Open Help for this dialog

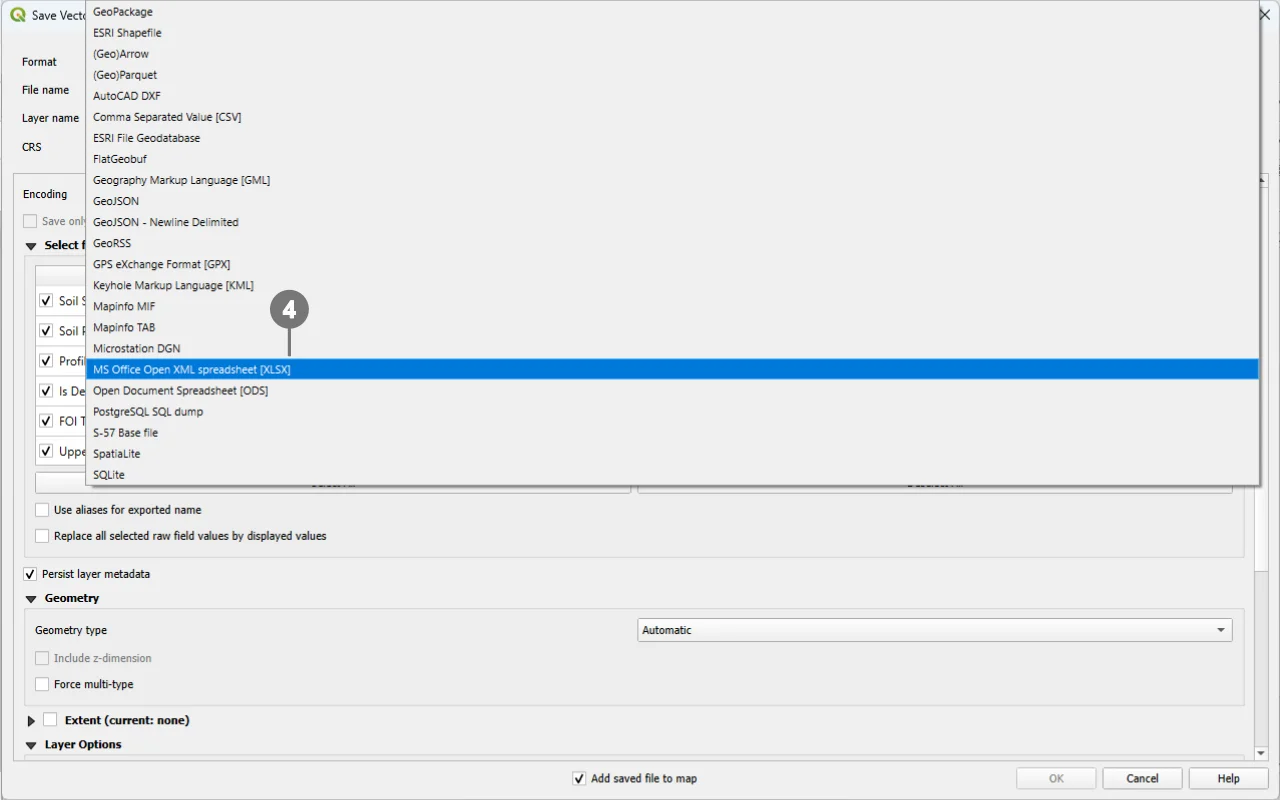point(1228,779)
